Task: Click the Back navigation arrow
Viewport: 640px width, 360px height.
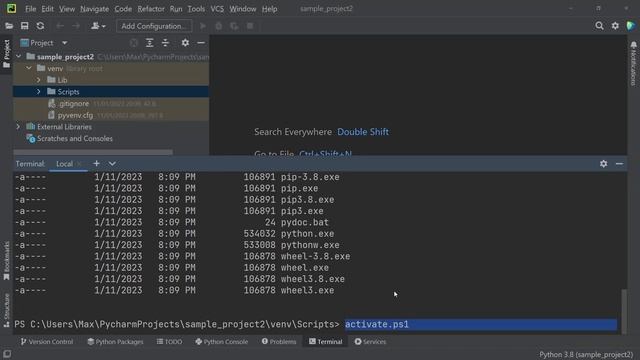Action: click(x=60, y=26)
